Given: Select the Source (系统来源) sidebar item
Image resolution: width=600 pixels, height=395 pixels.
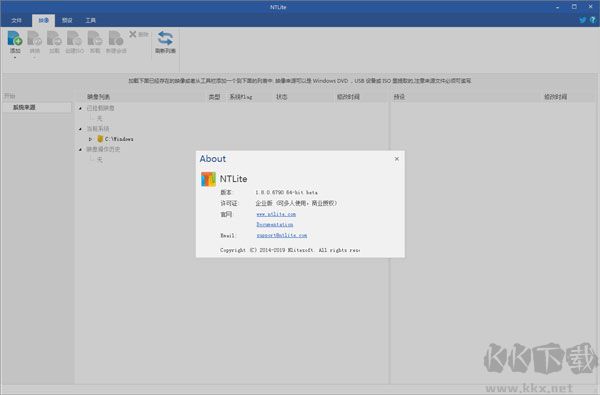Looking at the screenshot, I should pyautogui.click(x=37, y=108).
